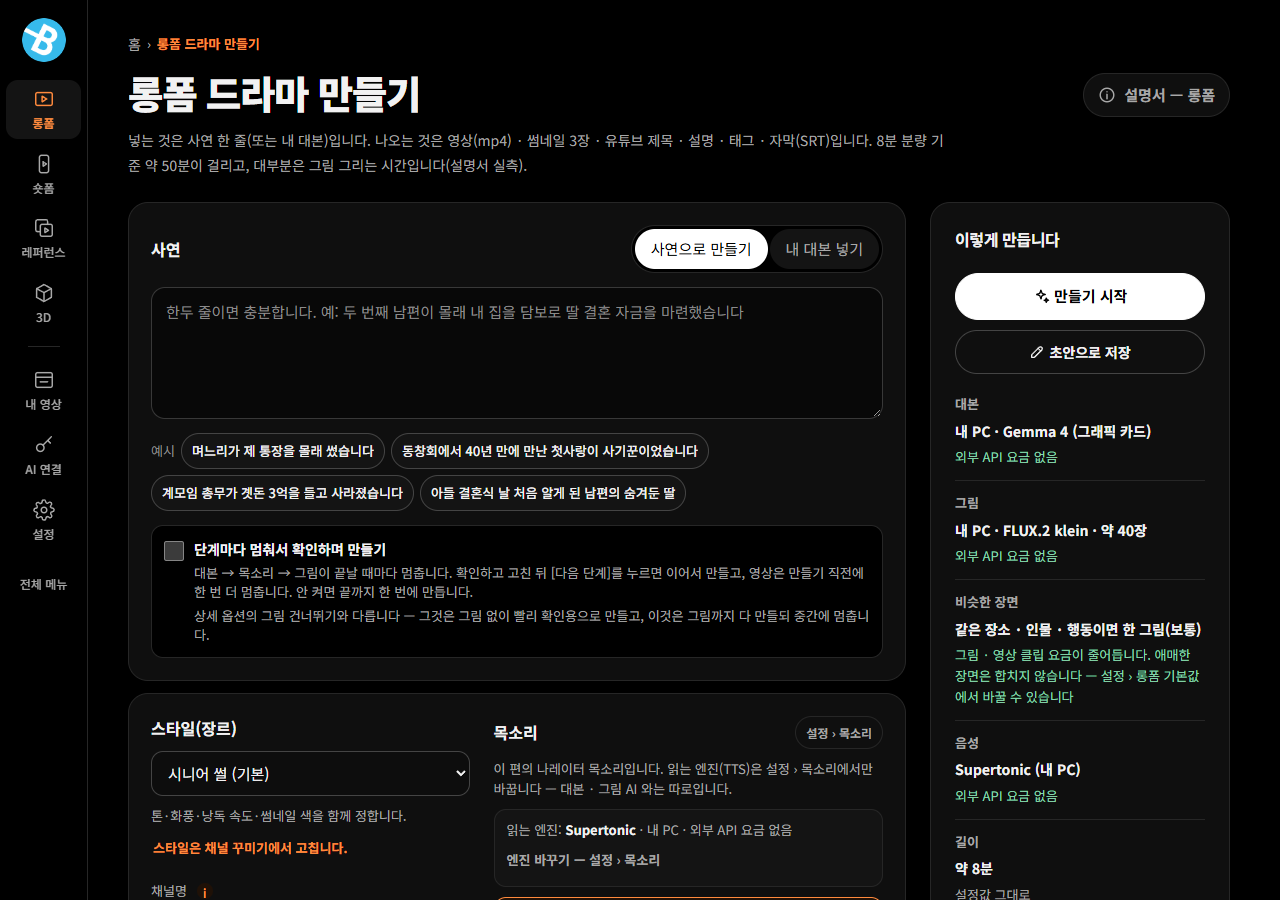The width and height of the screenshot is (1280, 900).
Task: Open 내 영상 in the sidebar
Action: click(x=43, y=391)
